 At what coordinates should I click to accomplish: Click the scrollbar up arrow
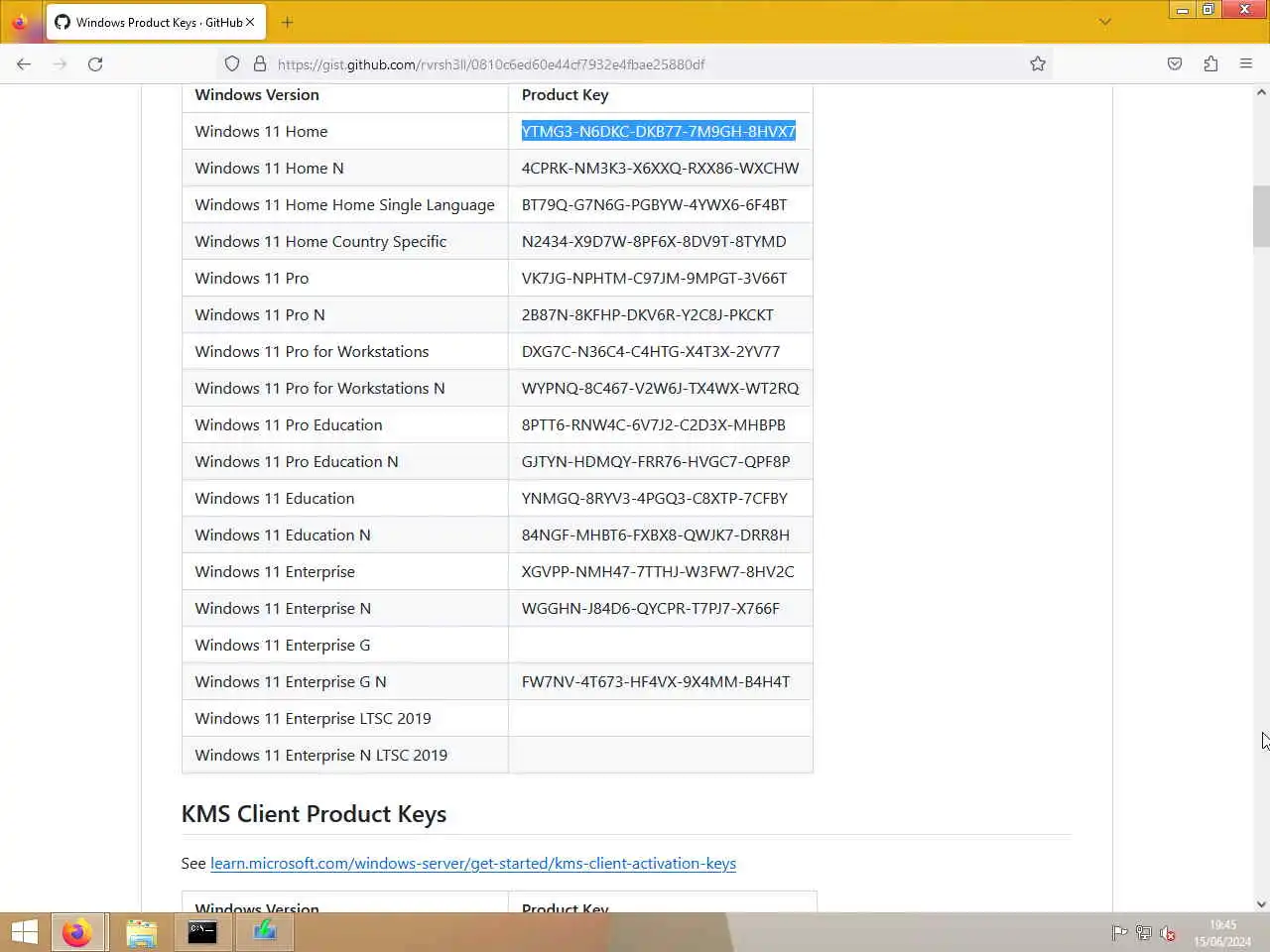1261,92
